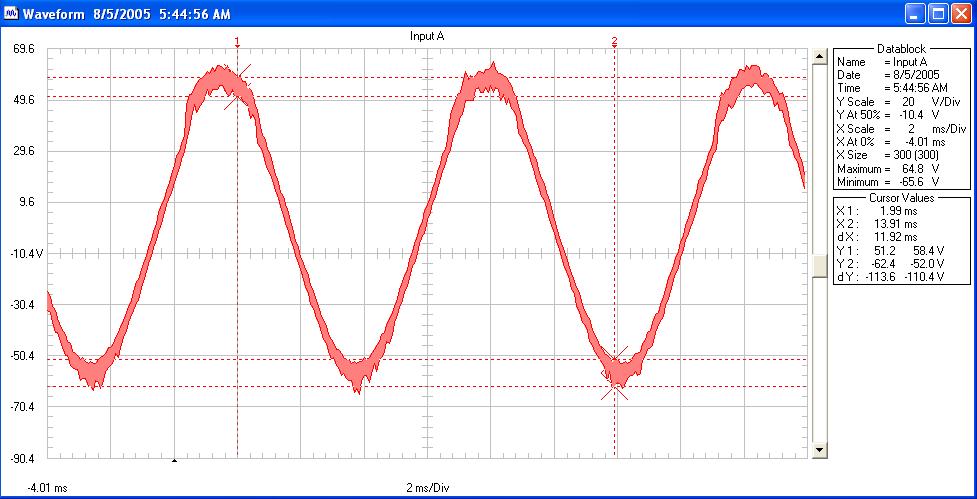Click the dX '11.92 ms' cursor value
This screenshot has width=977, height=499.
[x=876, y=237]
